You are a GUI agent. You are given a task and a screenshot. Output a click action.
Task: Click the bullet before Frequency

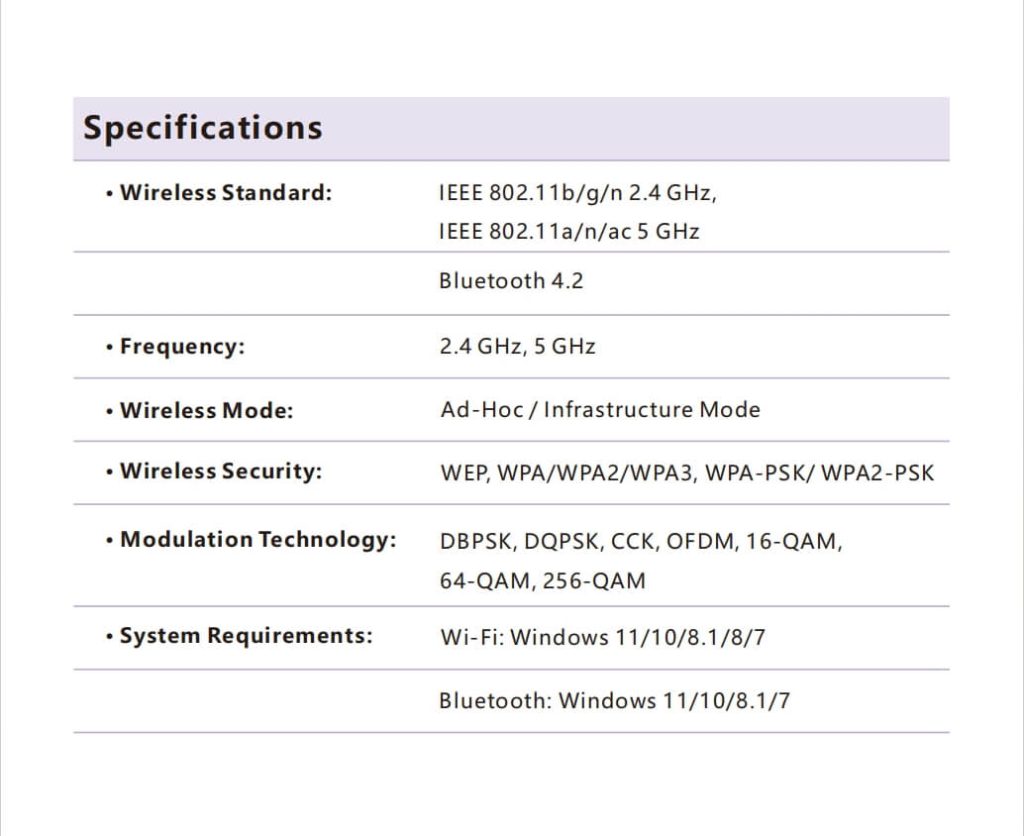click(x=109, y=348)
